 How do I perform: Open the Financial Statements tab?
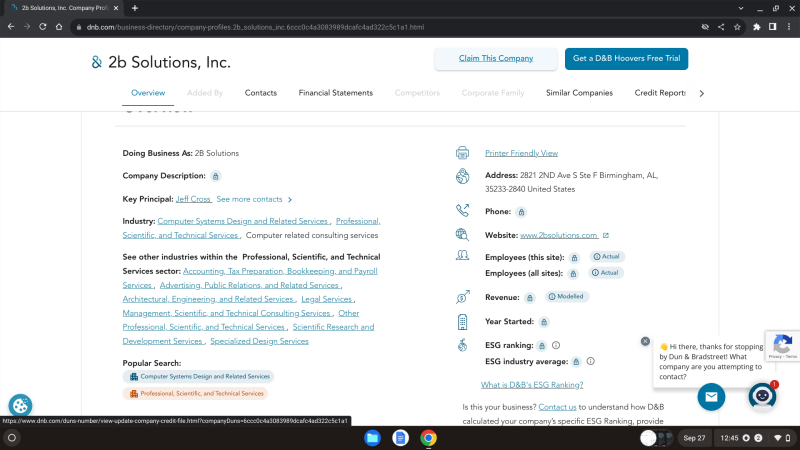pyautogui.click(x=336, y=93)
